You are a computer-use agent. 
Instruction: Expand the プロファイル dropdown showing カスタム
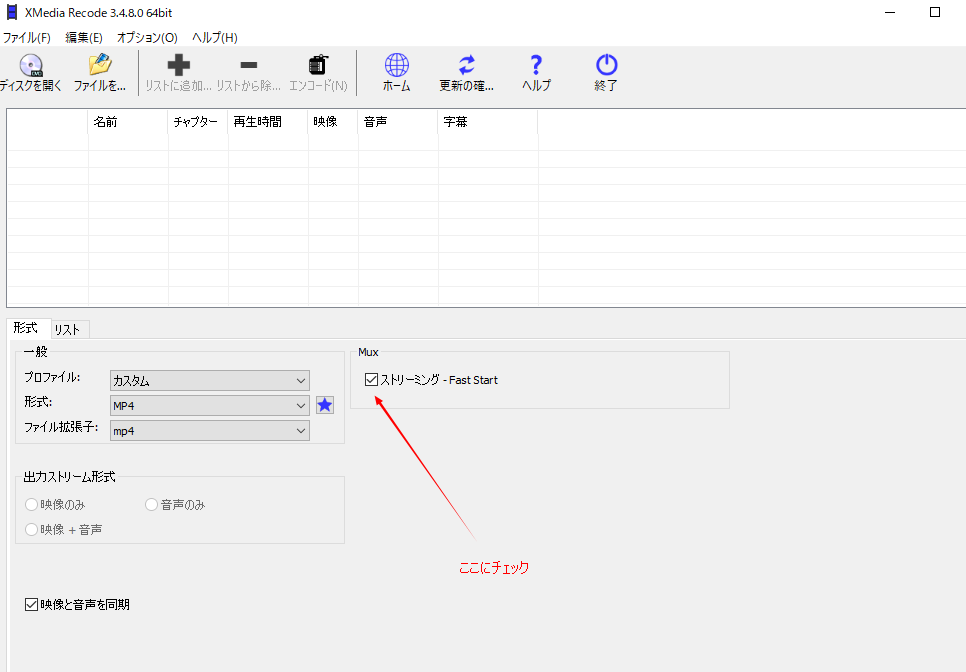click(210, 380)
